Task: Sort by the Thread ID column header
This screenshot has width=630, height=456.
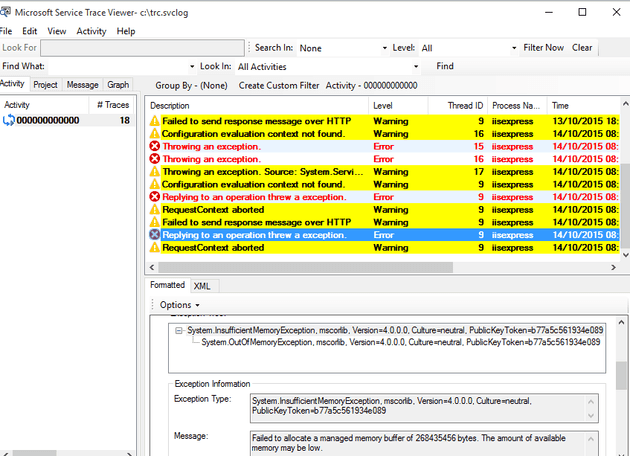Action: point(458,106)
